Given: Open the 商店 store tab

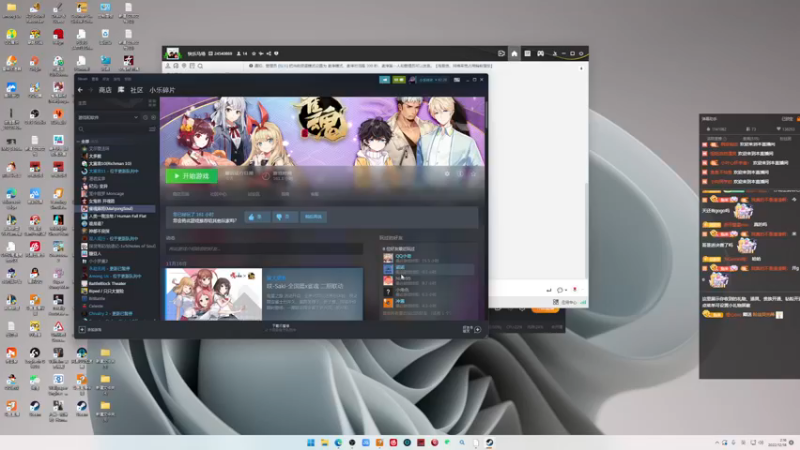Looking at the screenshot, I should pos(105,90).
